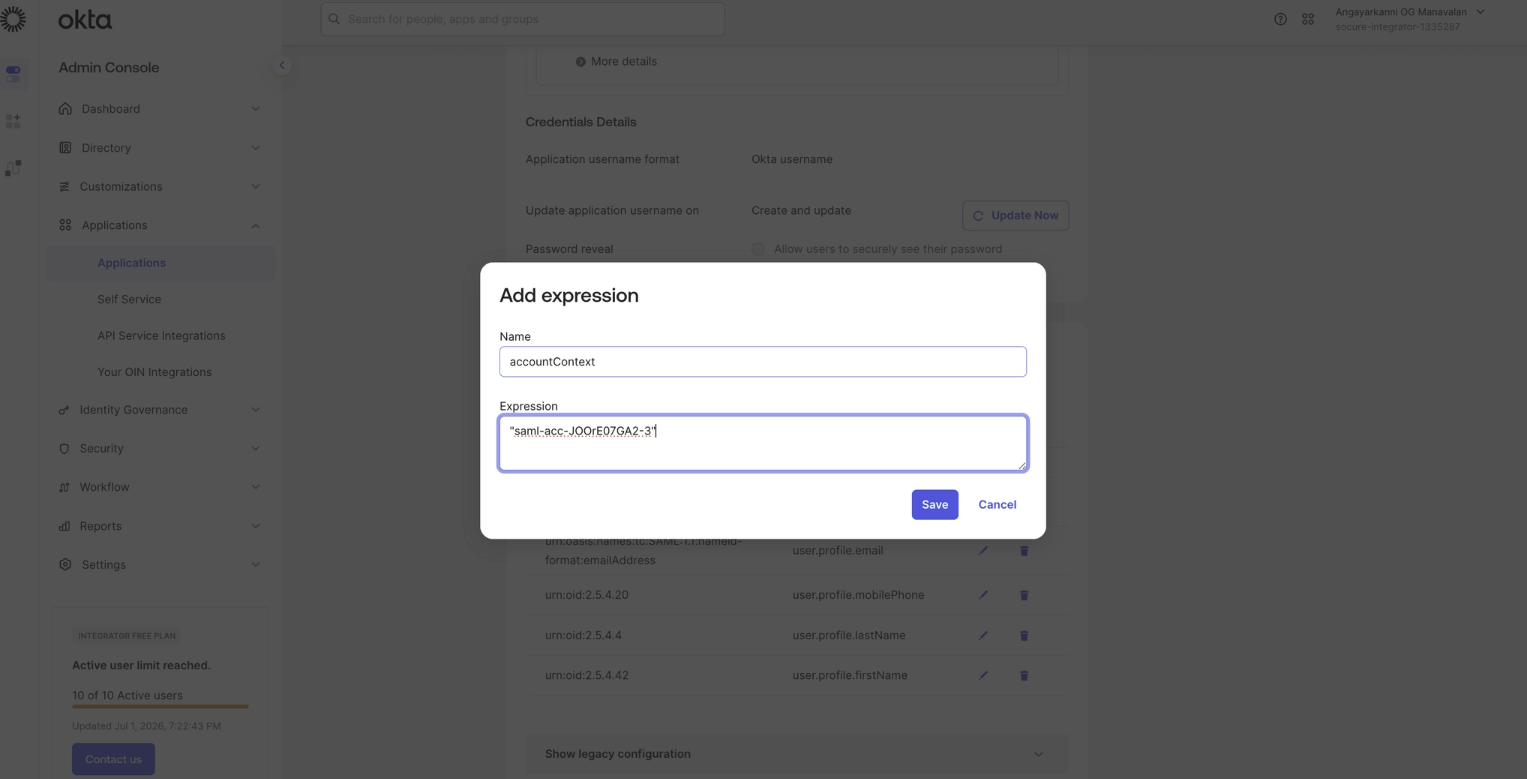Viewport: 1527px width, 779px height.
Task: Click the Credentials Details heading
Action: [x=581, y=122]
